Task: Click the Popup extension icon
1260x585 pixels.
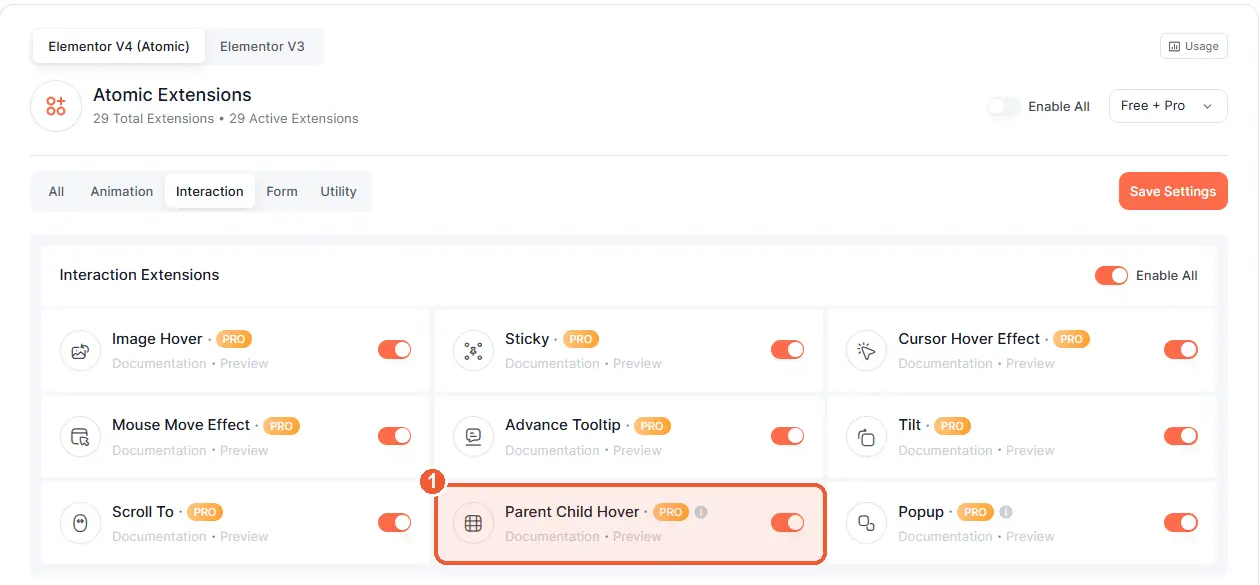Action: [x=866, y=523]
